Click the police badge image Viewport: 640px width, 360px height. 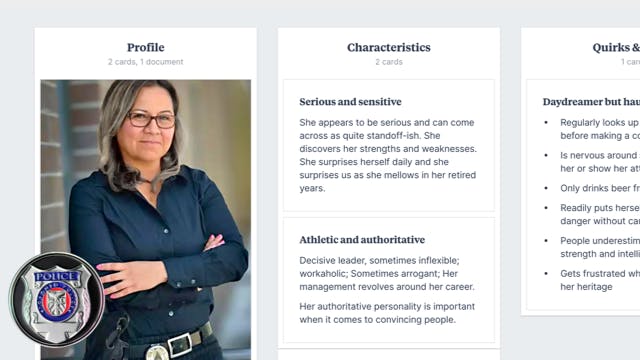tap(57, 300)
